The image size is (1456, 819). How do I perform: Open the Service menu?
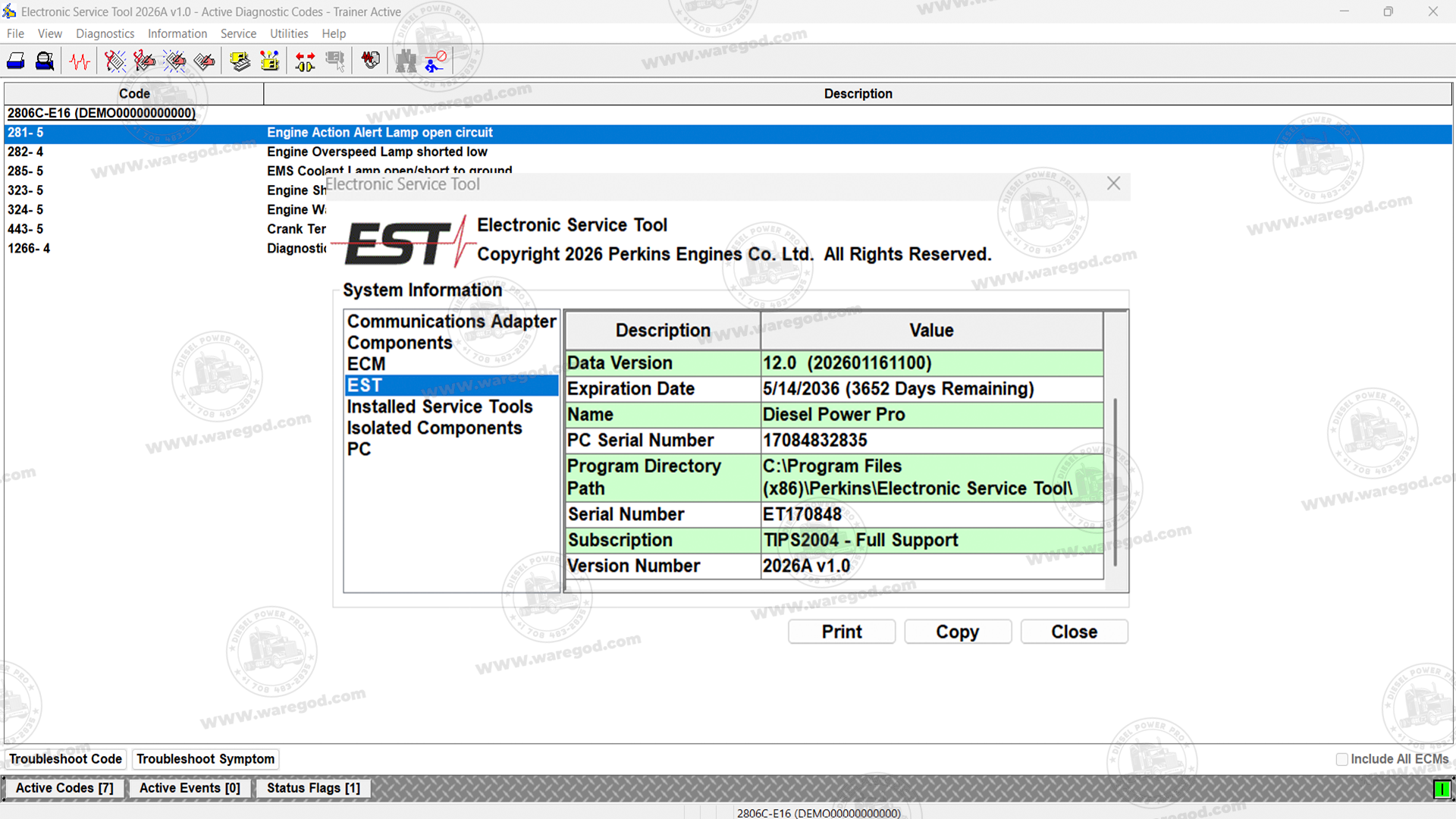click(x=238, y=33)
